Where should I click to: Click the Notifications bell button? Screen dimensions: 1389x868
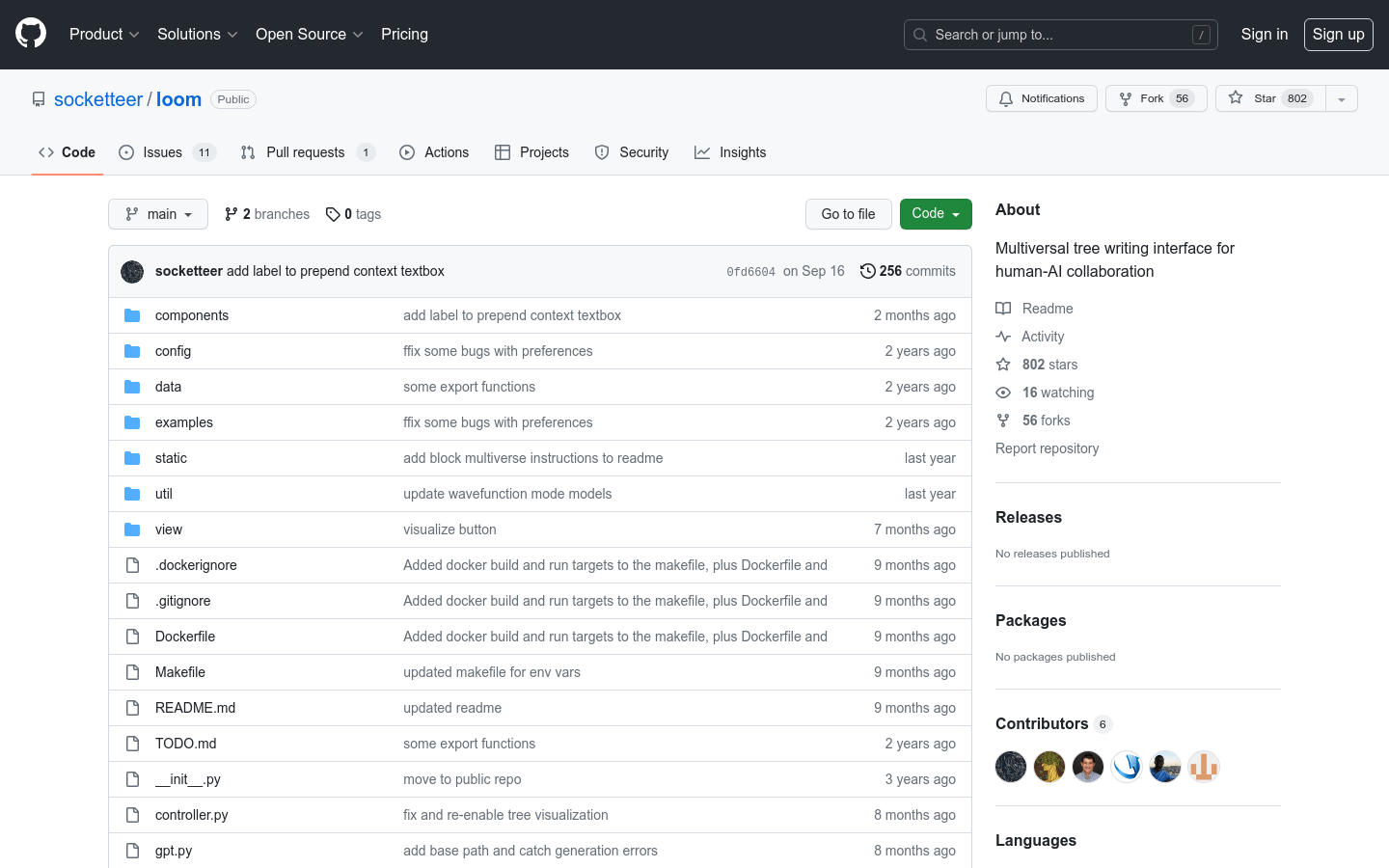tap(1041, 98)
